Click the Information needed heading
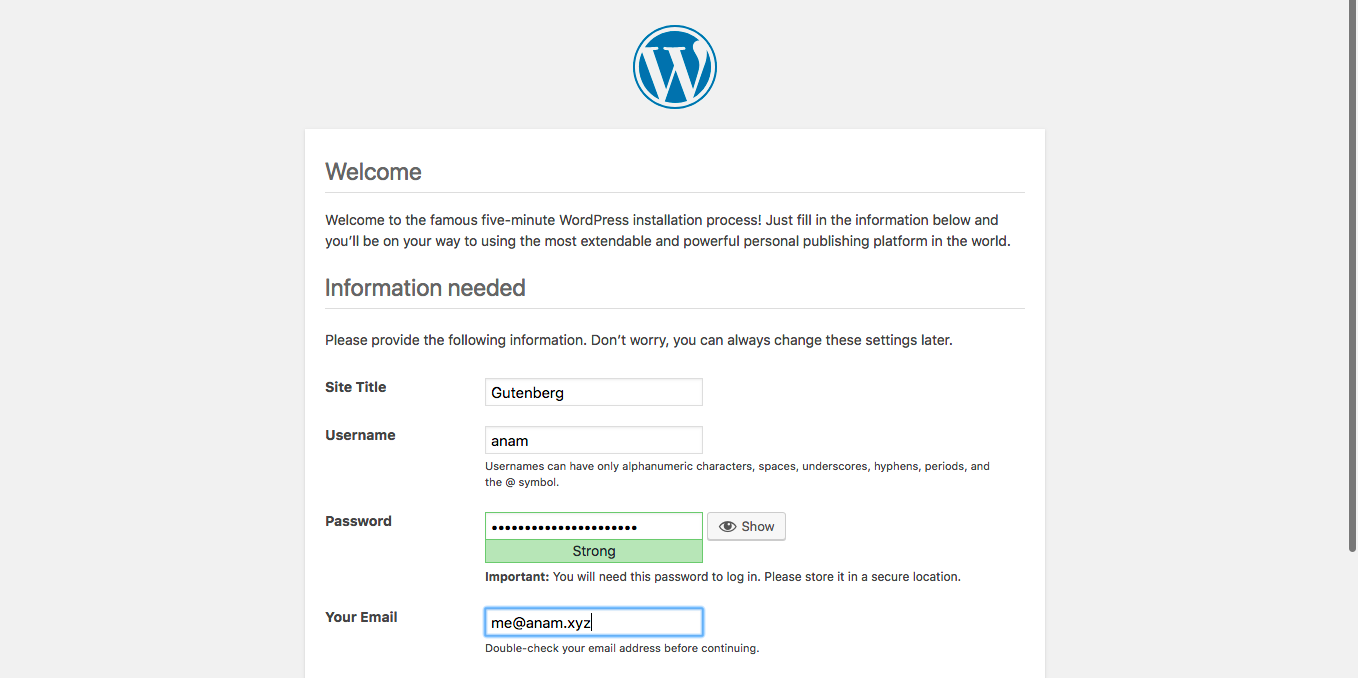1358x678 pixels. point(425,288)
